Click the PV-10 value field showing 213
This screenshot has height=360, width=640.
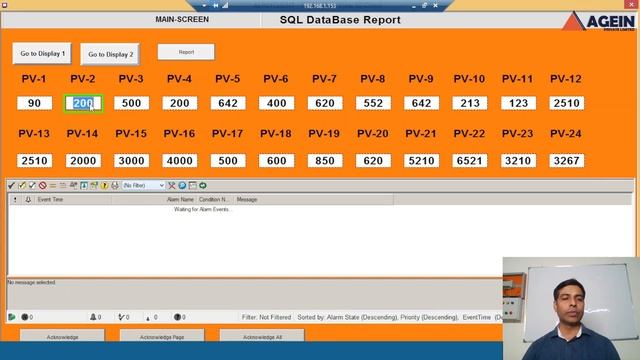coord(470,103)
